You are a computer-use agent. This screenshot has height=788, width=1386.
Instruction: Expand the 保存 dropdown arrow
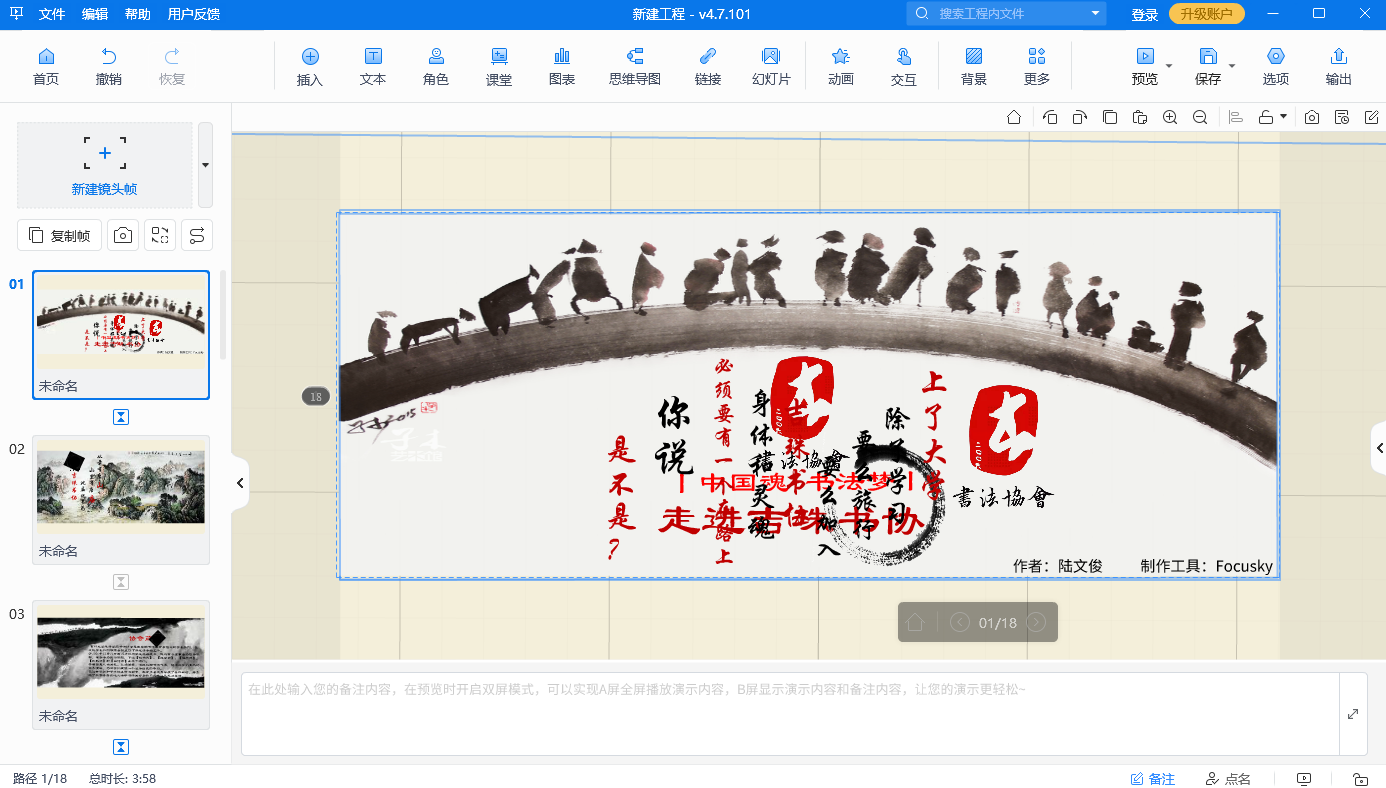pyautogui.click(x=1232, y=66)
